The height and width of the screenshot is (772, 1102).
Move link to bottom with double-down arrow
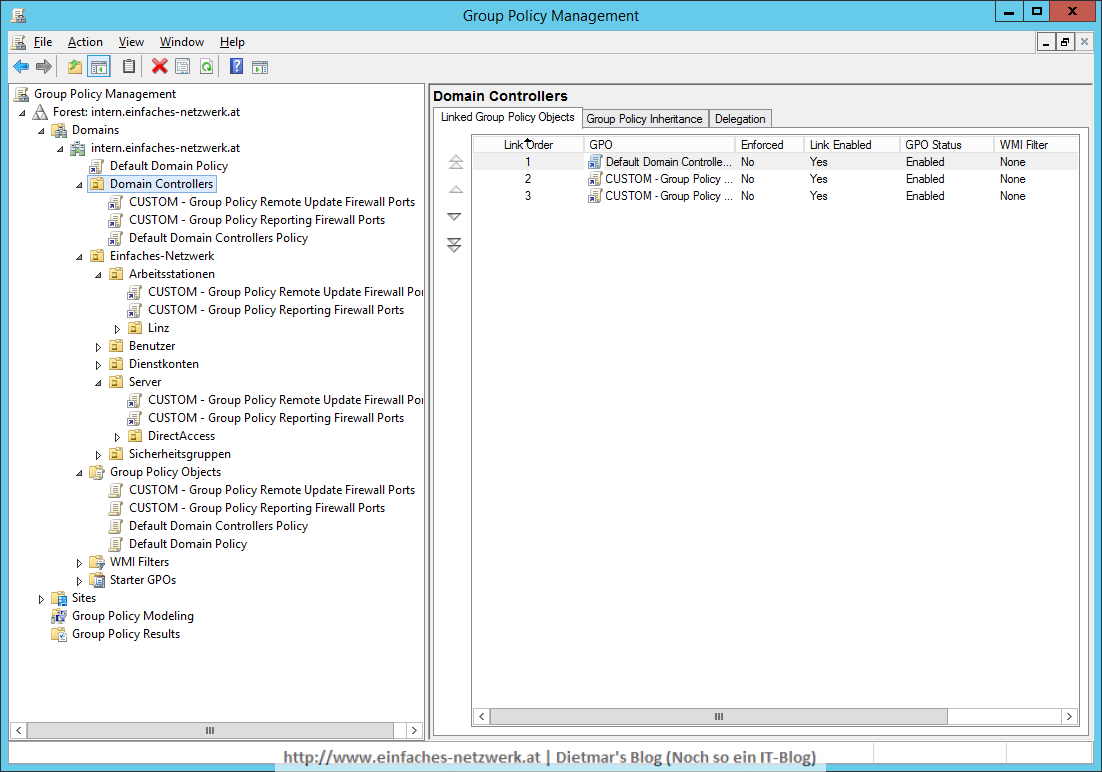point(454,245)
